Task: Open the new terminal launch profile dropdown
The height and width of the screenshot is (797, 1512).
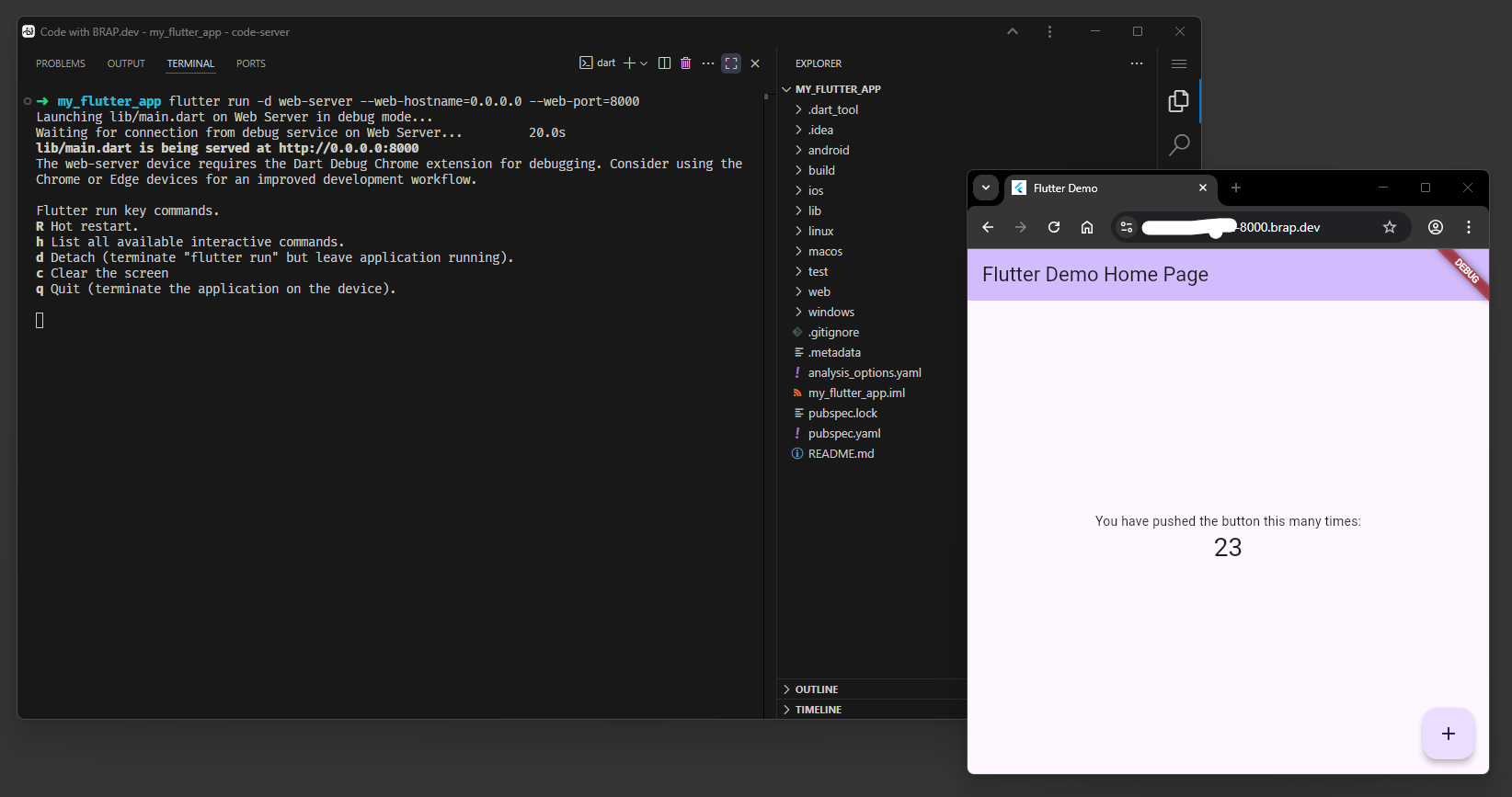Action: tap(644, 63)
